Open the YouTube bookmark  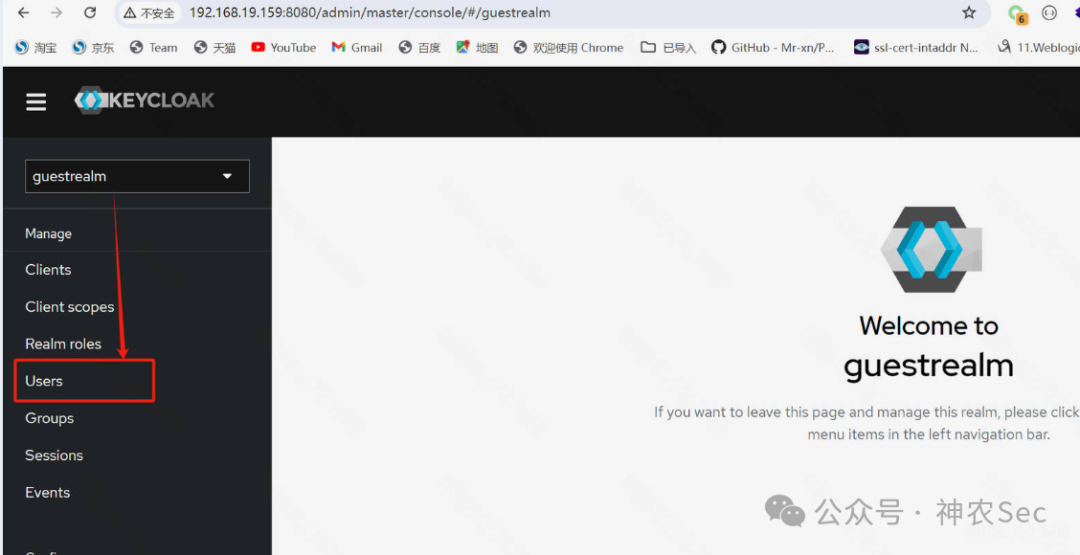284,48
